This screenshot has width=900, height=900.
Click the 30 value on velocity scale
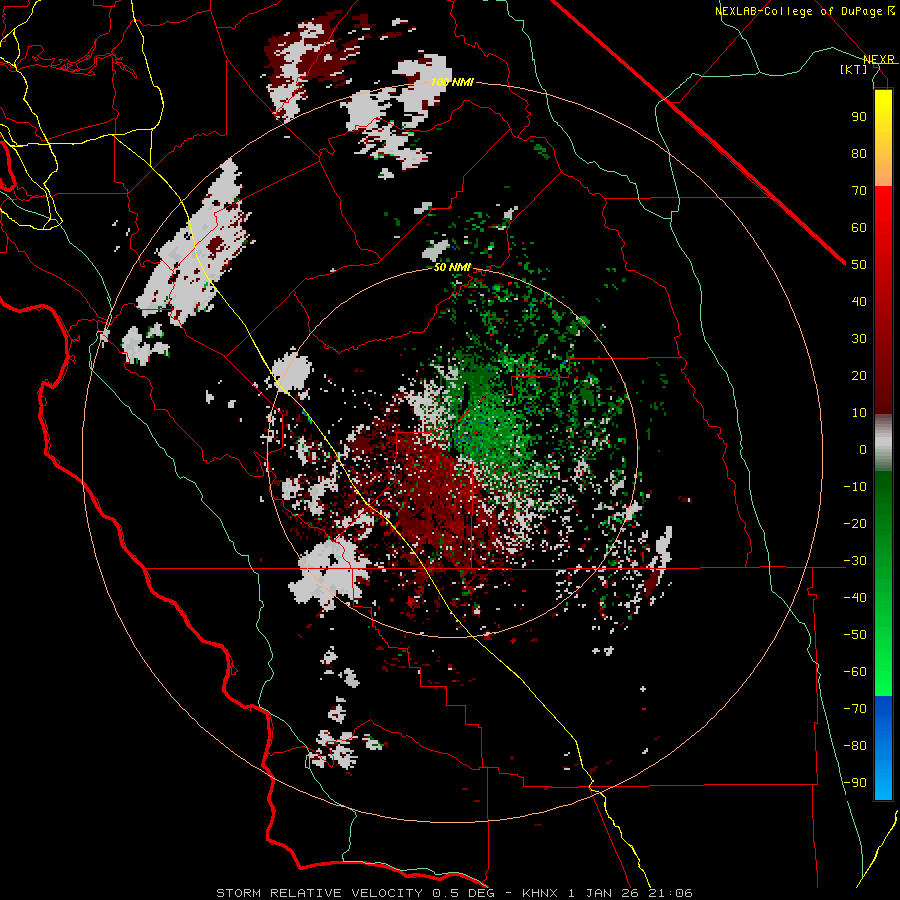click(x=859, y=339)
